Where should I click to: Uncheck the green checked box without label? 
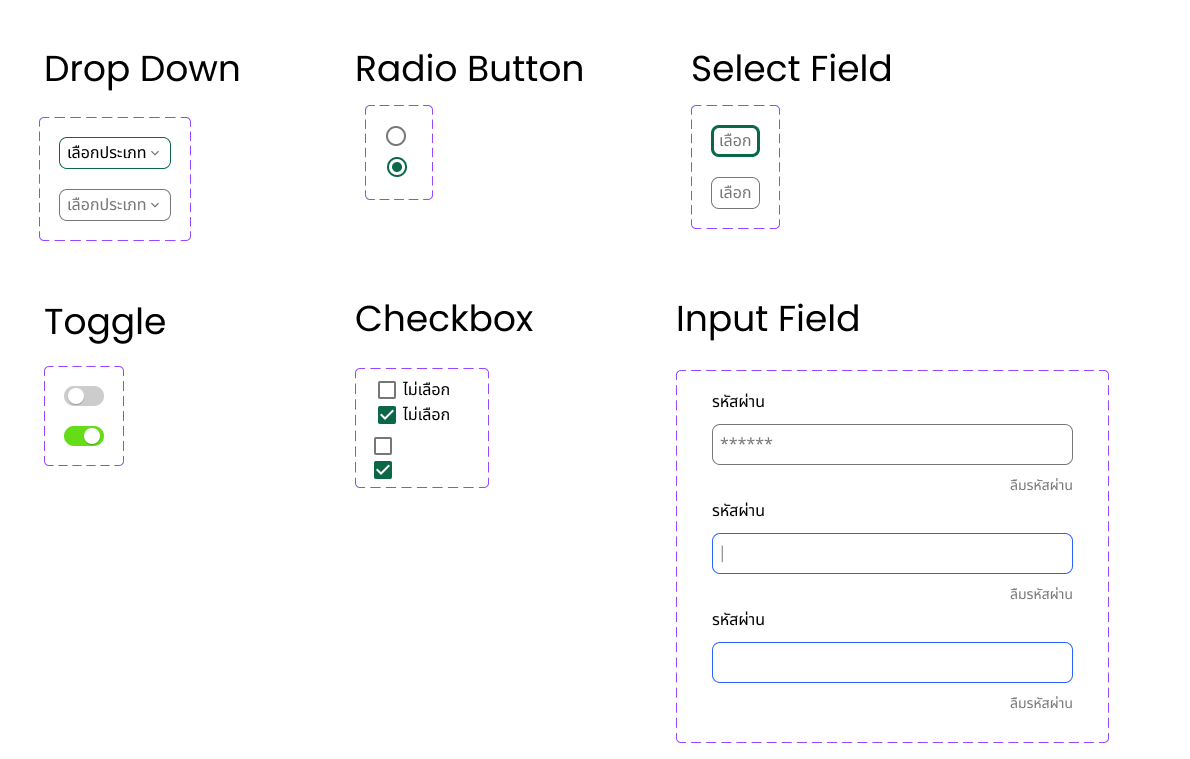[x=383, y=470]
